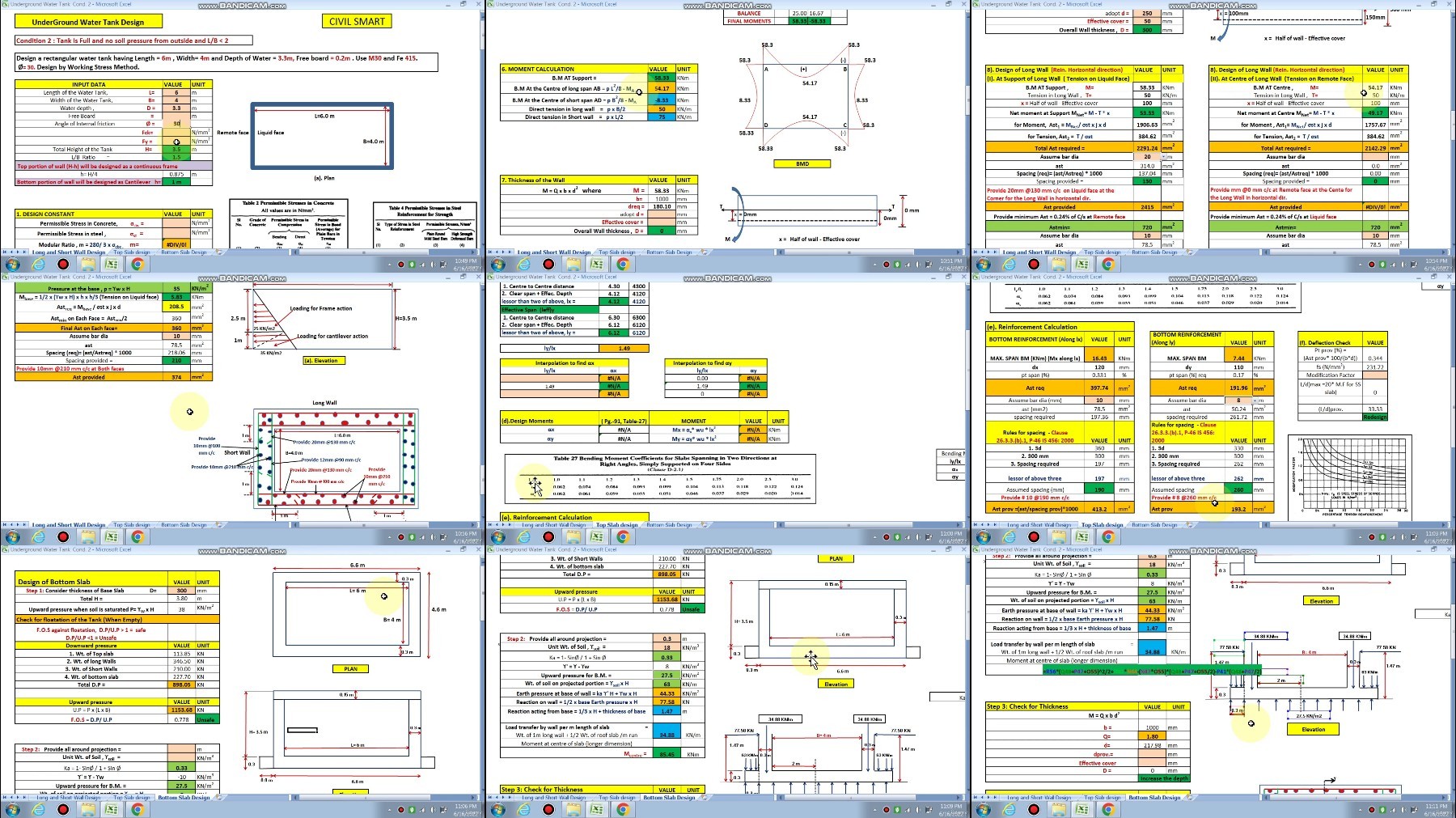Select Bottom Slab Design tab in UnderGround Water Tank Design frame
Viewport: 1456px width, 818px height.
pyautogui.click(x=184, y=252)
